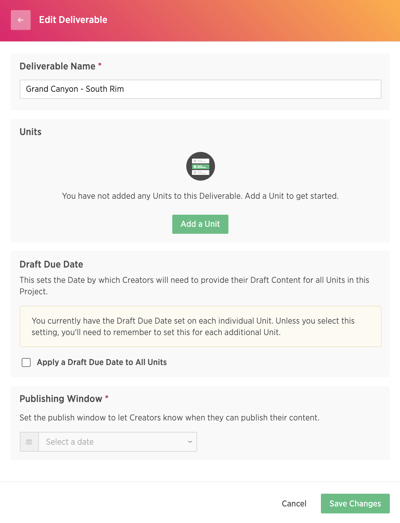The width and height of the screenshot is (400, 523).
Task: Click the Deliverable Name label
Action: pyautogui.click(x=57, y=66)
